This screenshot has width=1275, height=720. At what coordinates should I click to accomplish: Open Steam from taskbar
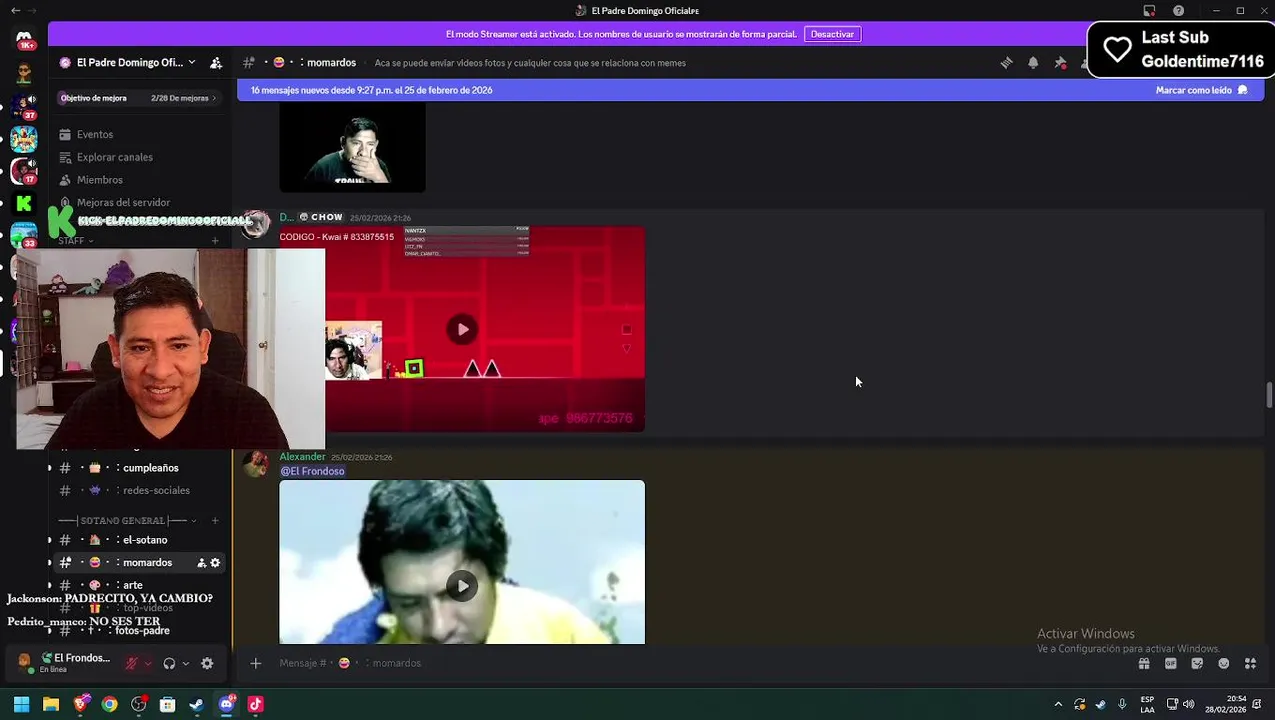197,704
